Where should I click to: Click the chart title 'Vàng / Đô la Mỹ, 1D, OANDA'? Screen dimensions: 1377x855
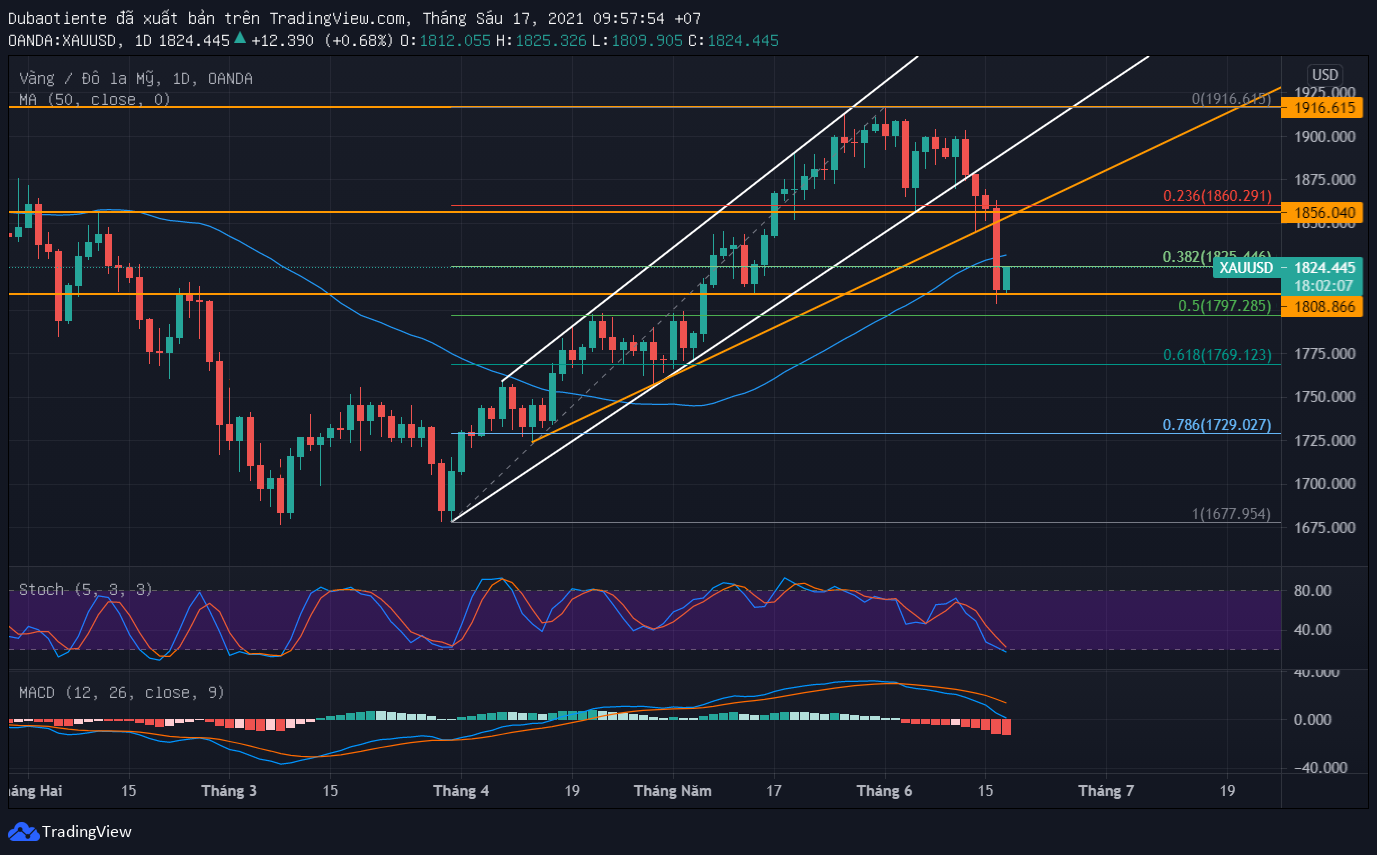136,78
